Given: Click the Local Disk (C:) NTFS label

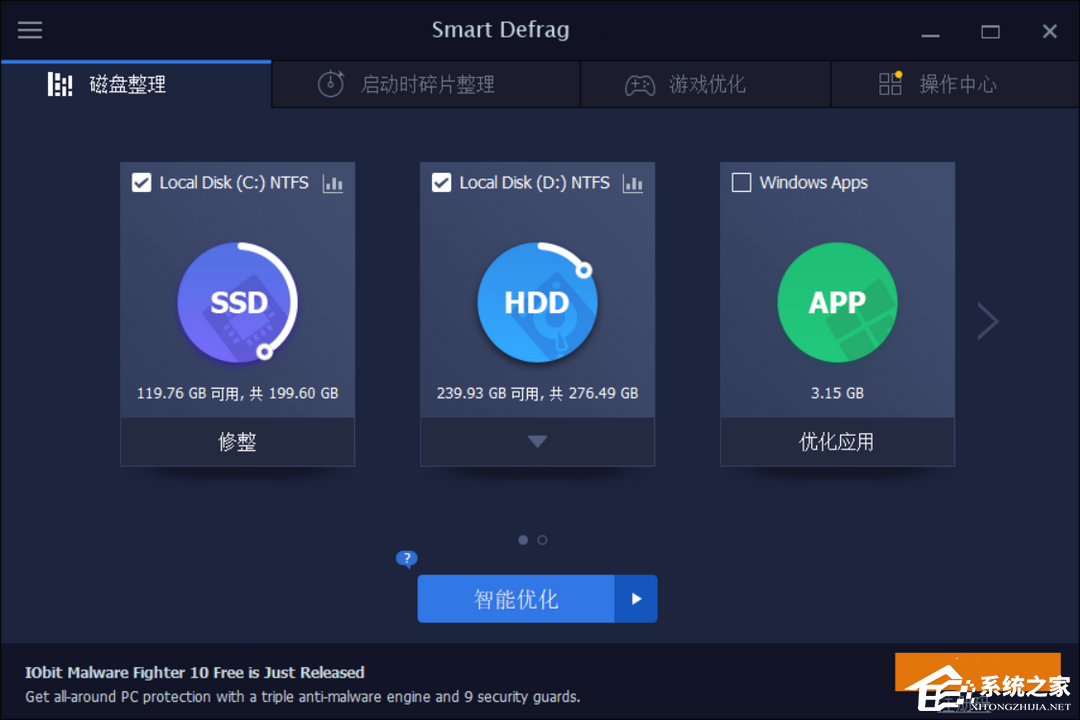Looking at the screenshot, I should tap(234, 183).
